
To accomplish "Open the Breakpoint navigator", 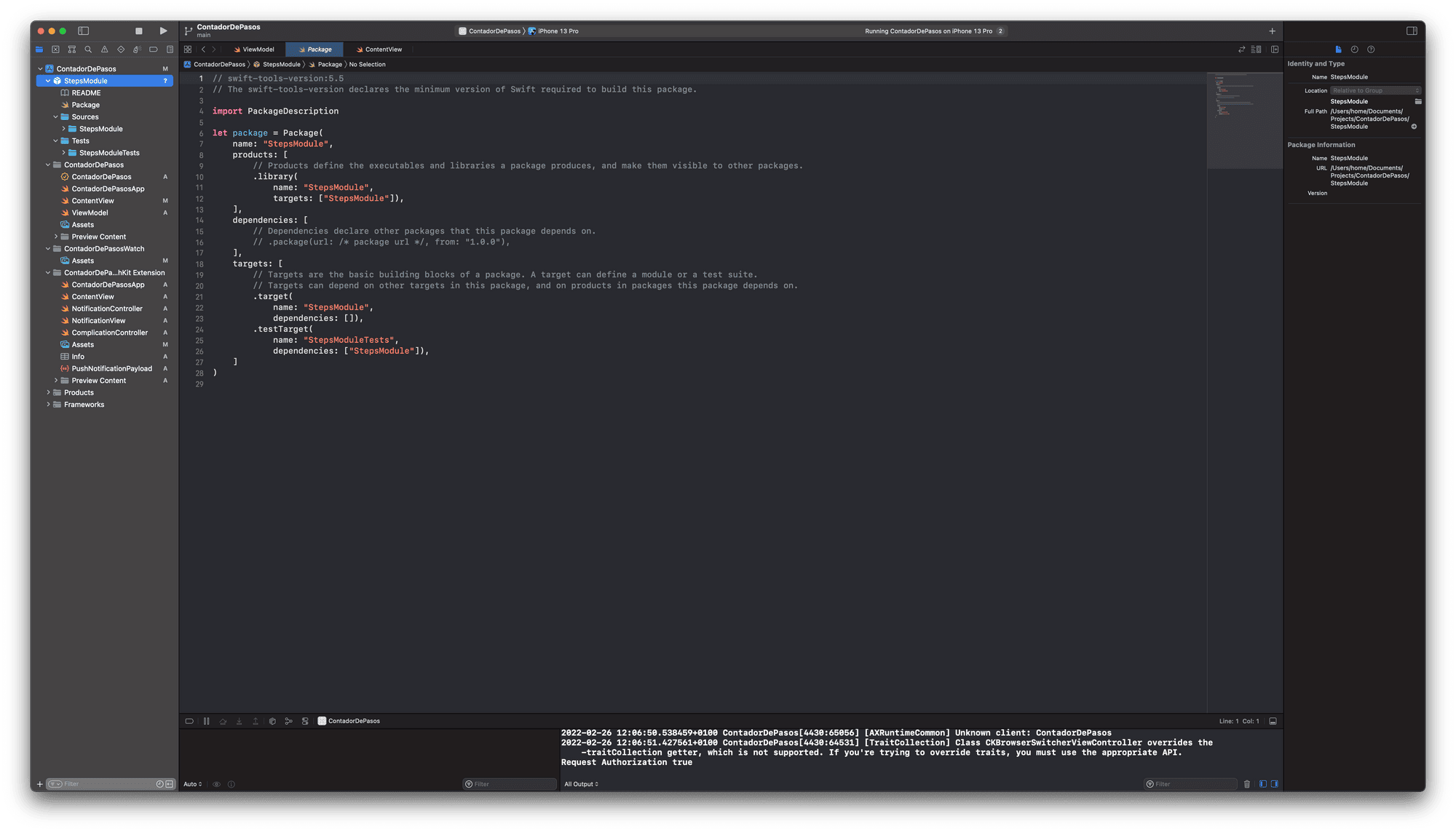I will click(x=153, y=49).
